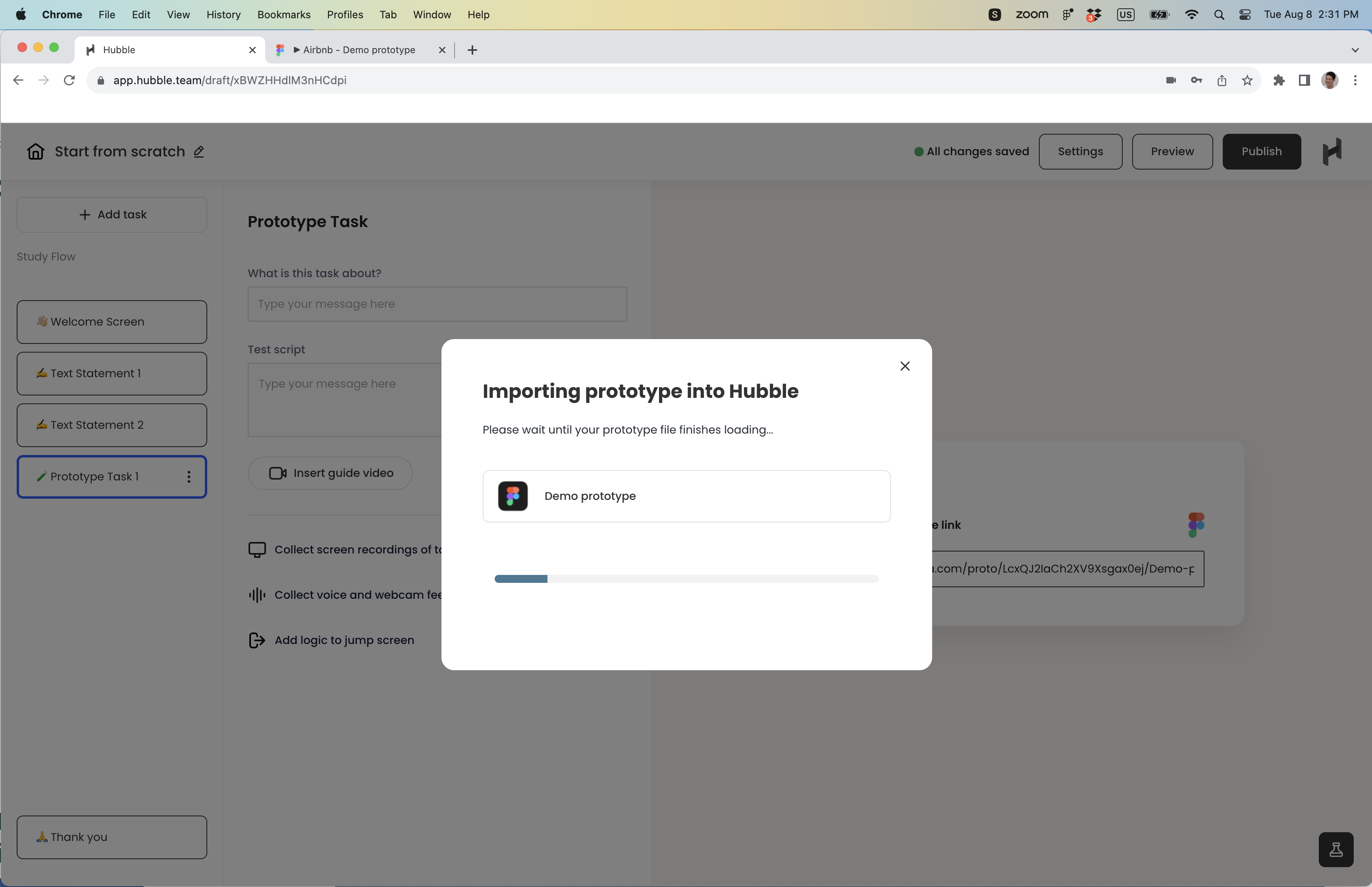Close the importing prototype dialog
The height and width of the screenshot is (887, 1372).
tap(904, 366)
